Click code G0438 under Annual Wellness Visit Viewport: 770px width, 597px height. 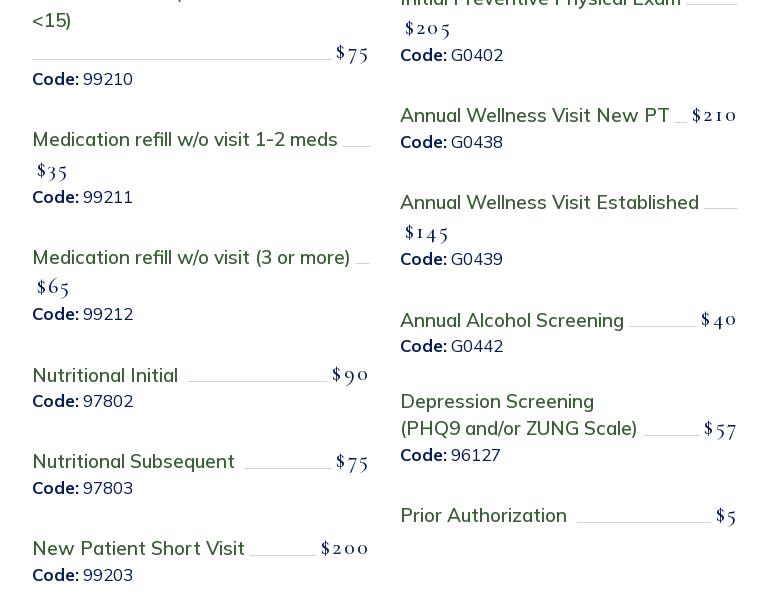476,142
